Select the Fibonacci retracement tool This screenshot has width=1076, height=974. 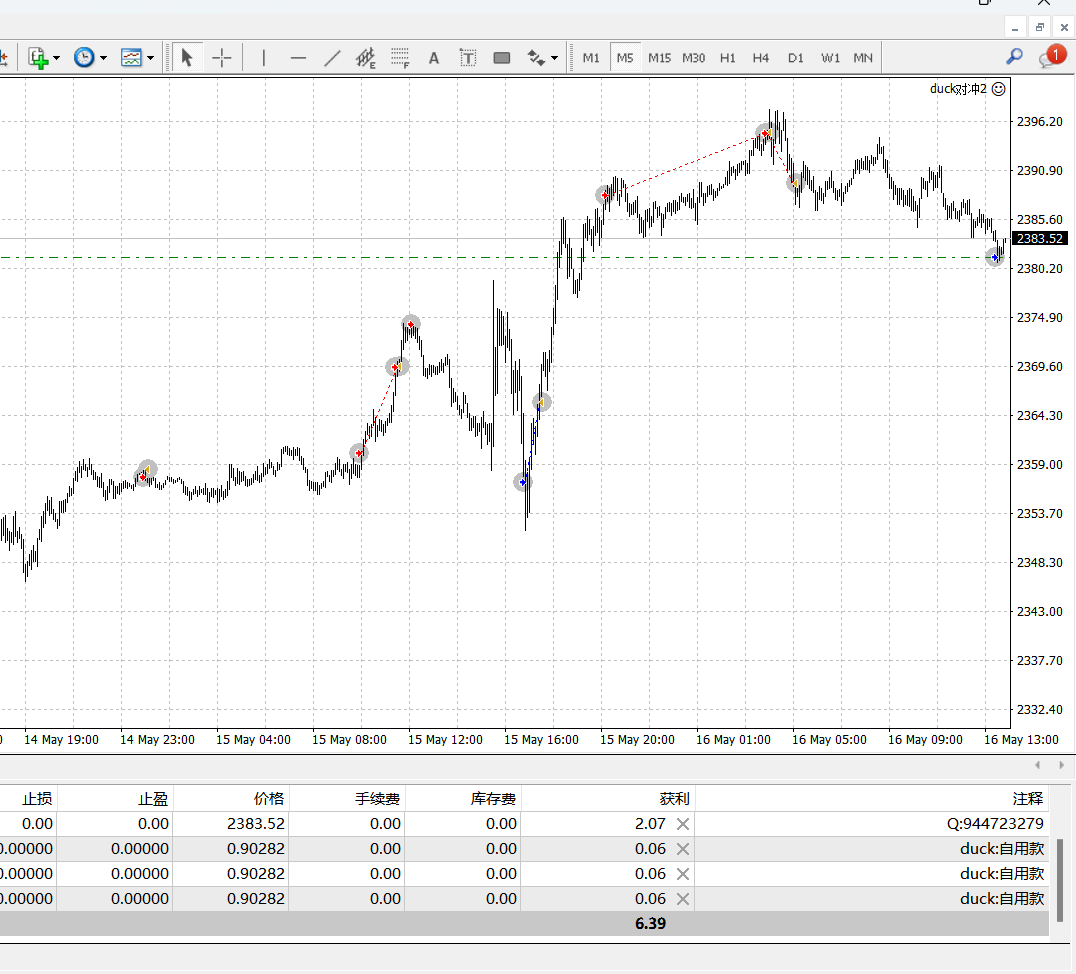click(400, 58)
